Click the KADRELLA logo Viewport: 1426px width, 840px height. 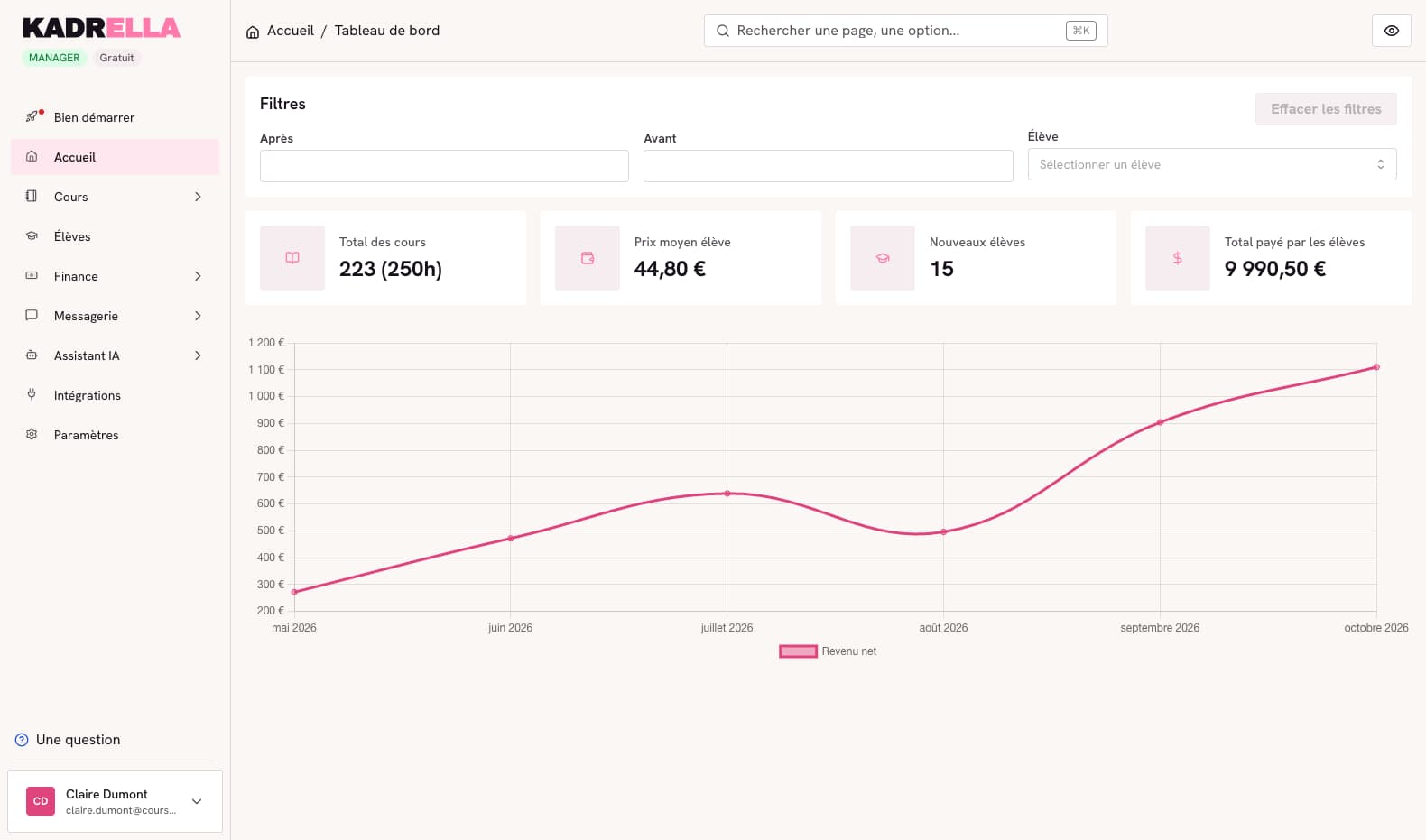[101, 28]
